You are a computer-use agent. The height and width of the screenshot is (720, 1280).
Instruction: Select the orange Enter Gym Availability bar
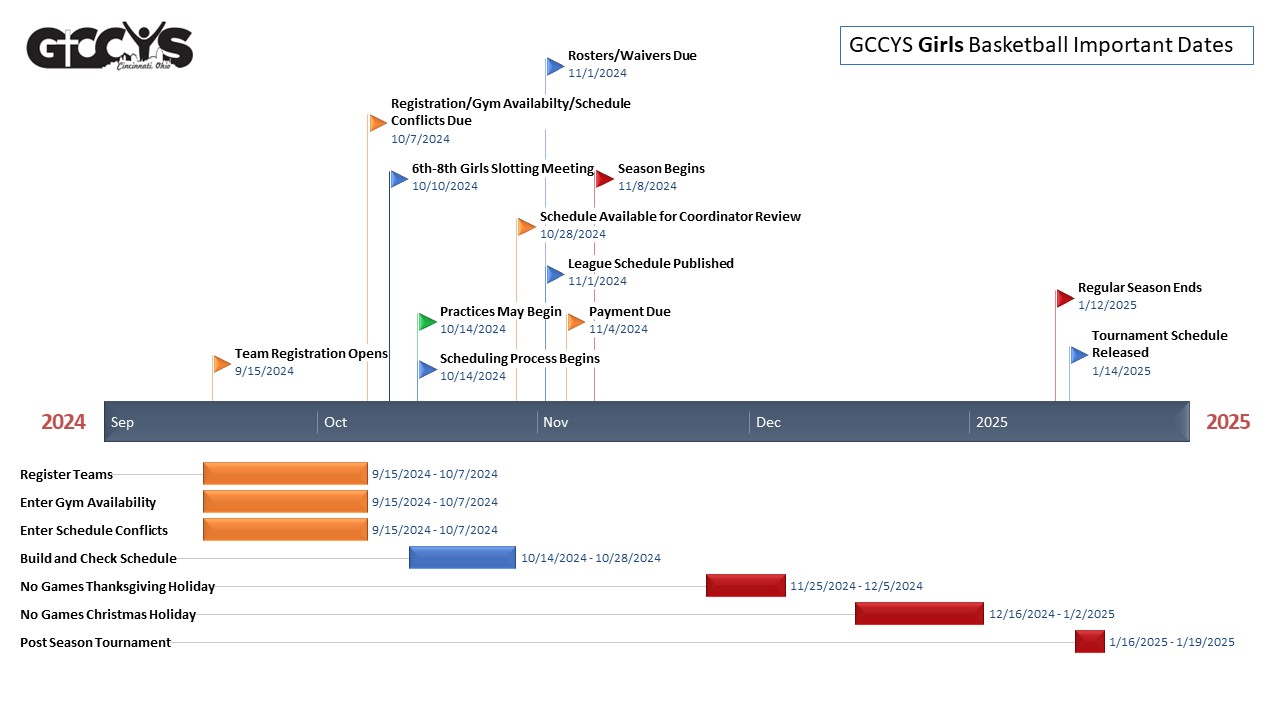tap(285, 502)
